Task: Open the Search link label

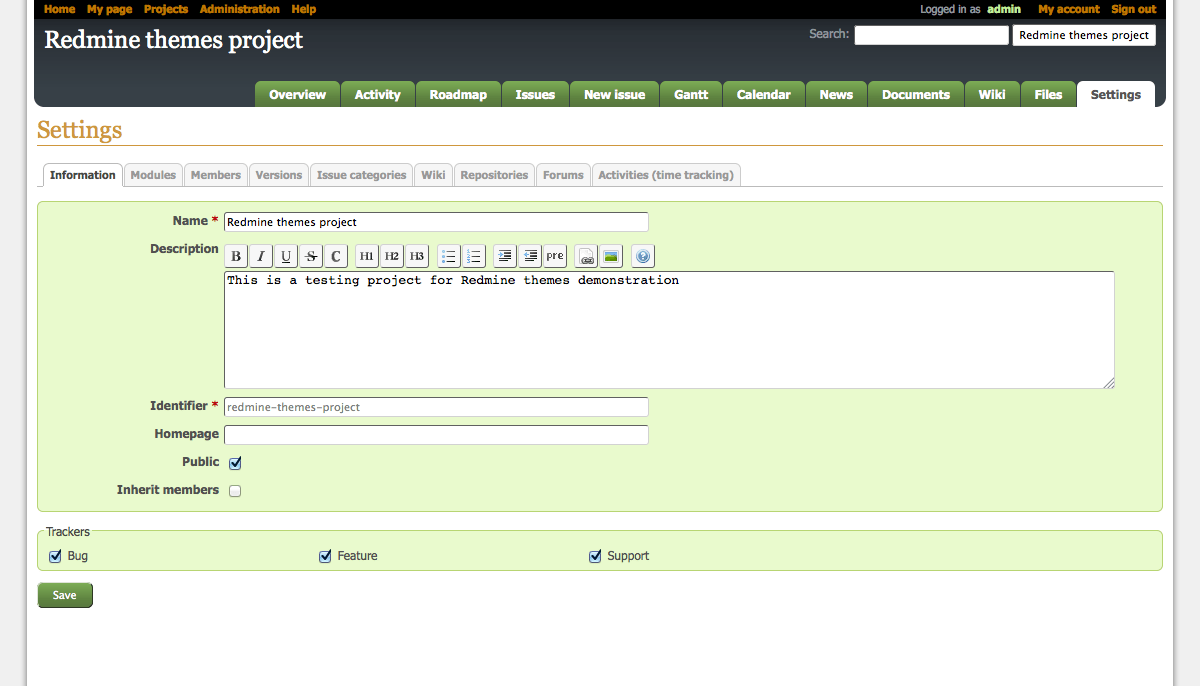Action: pyautogui.click(x=828, y=34)
